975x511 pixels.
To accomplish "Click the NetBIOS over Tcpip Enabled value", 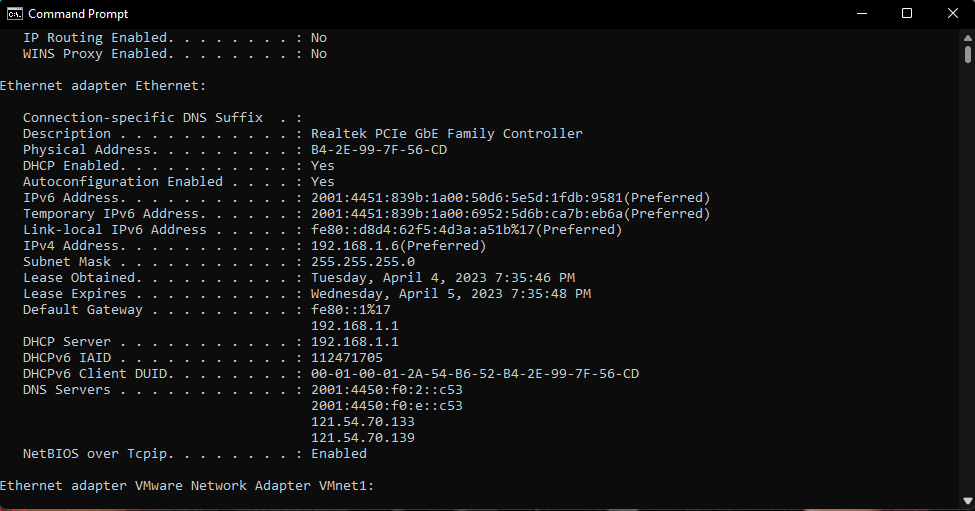I will click(x=338, y=454).
